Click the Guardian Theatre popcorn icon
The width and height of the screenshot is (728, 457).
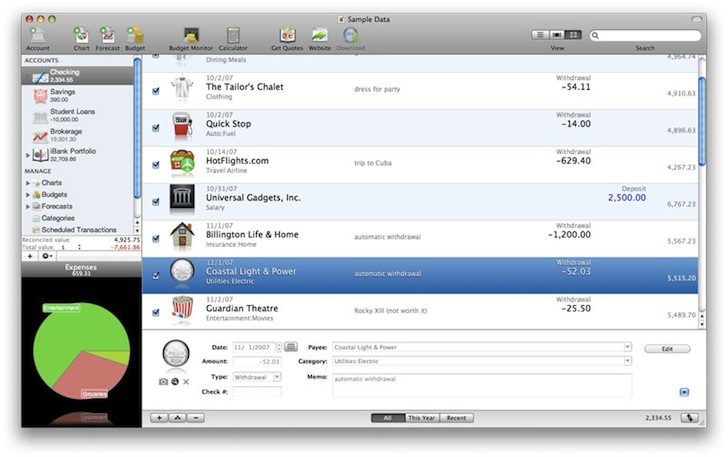tap(182, 309)
